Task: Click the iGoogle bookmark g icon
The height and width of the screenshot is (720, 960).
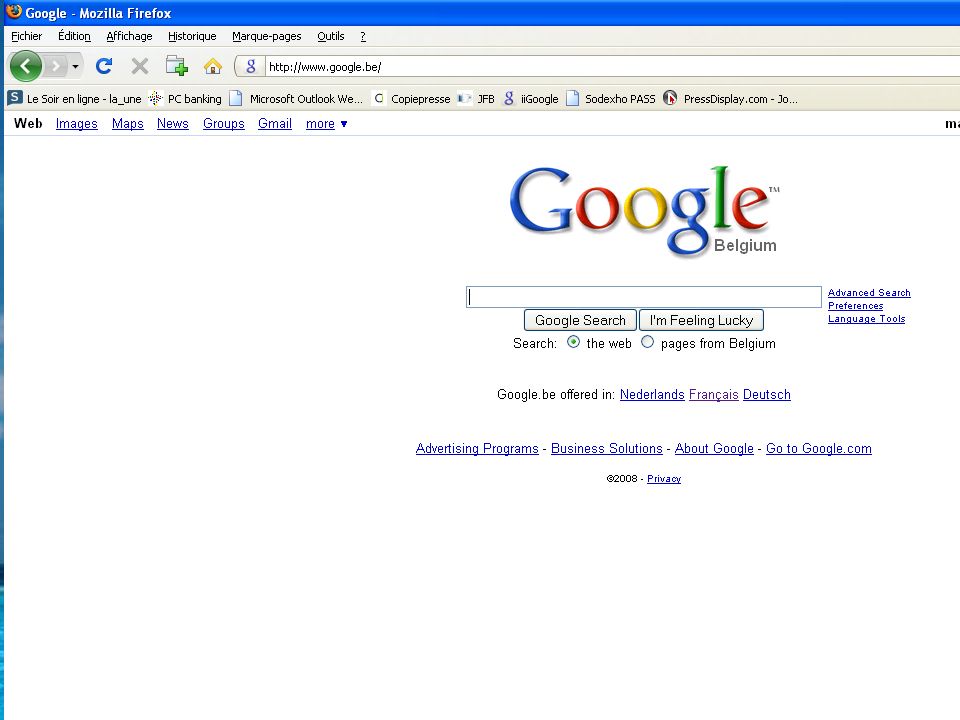Action: pyautogui.click(x=509, y=98)
